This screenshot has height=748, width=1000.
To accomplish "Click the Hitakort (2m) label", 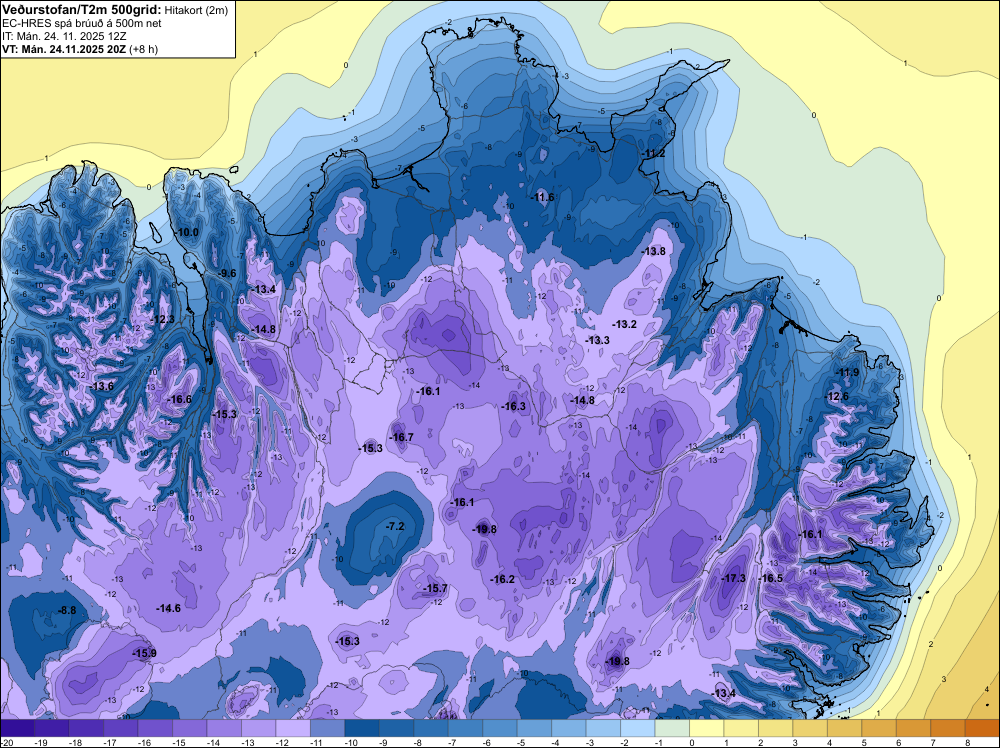I will (196, 10).
